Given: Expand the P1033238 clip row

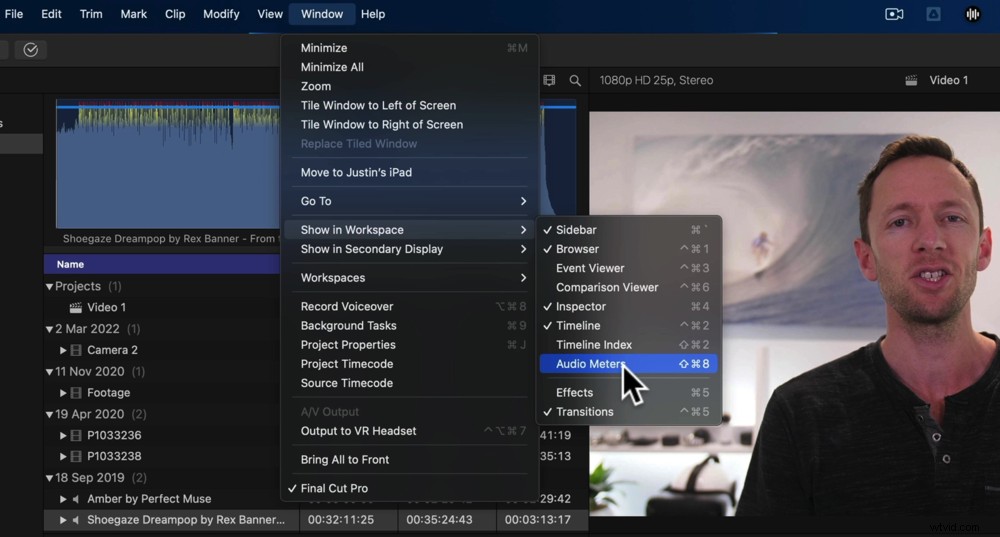Looking at the screenshot, I should [x=62, y=457].
